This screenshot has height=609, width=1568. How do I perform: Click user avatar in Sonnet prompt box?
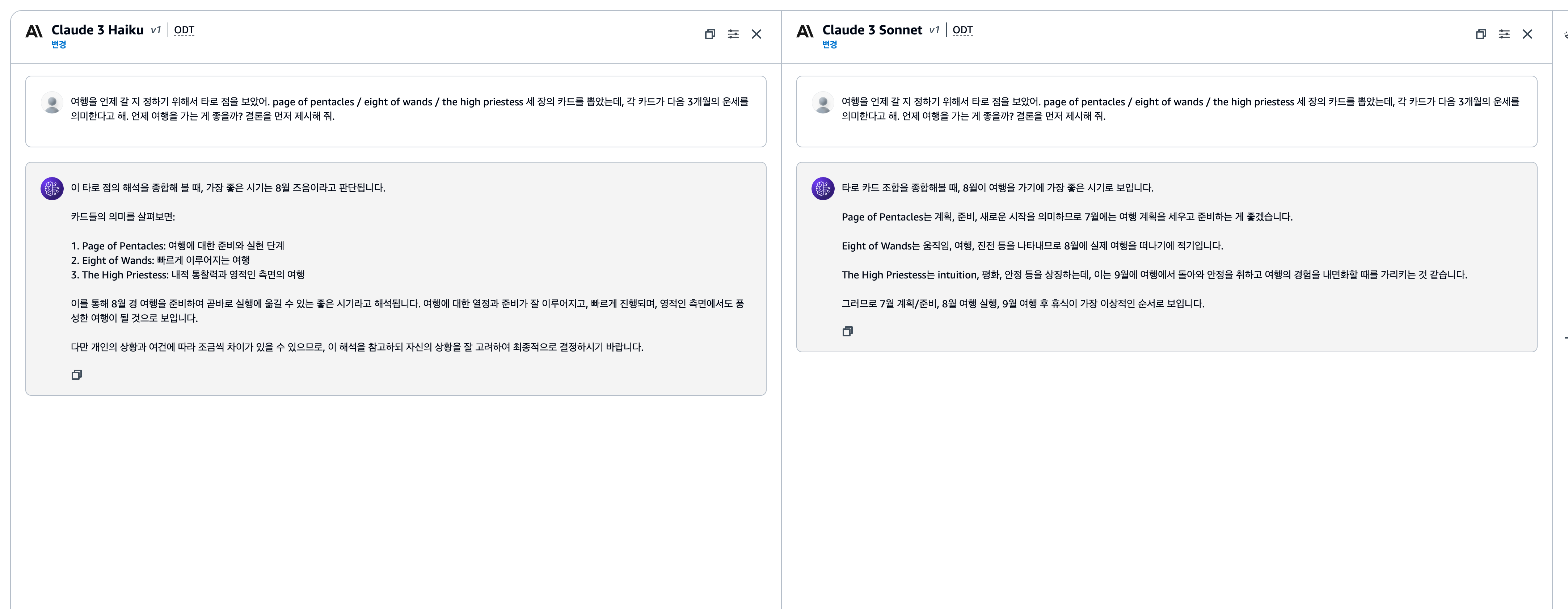(x=823, y=103)
